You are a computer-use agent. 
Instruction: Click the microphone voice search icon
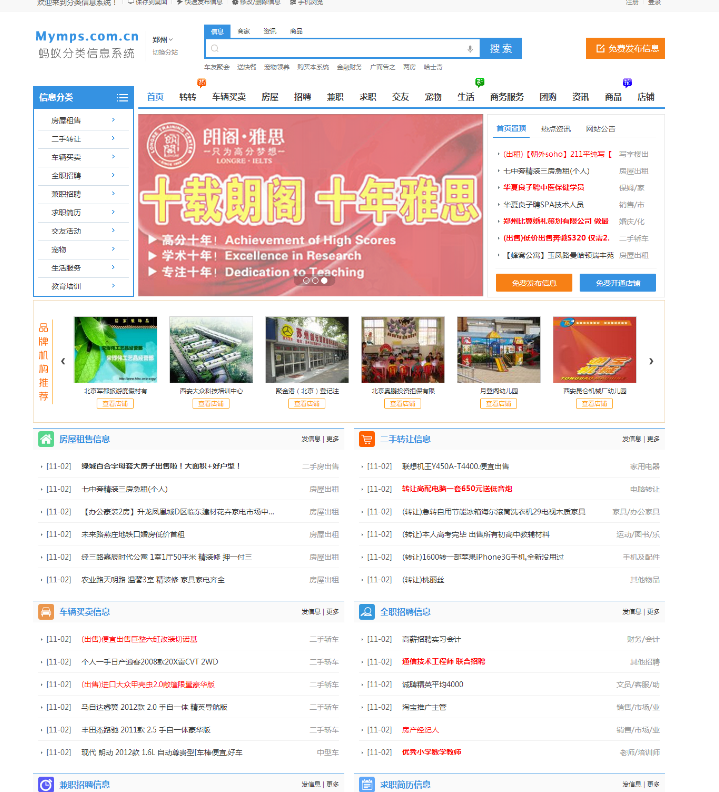470,49
